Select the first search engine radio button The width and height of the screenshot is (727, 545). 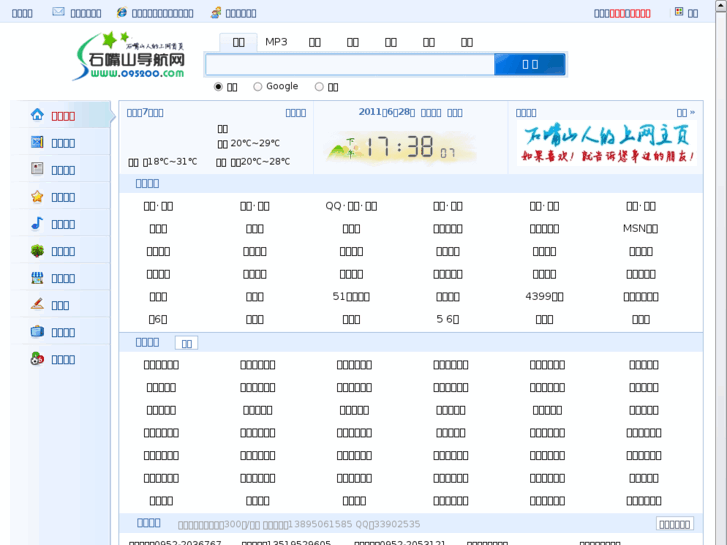(219, 87)
